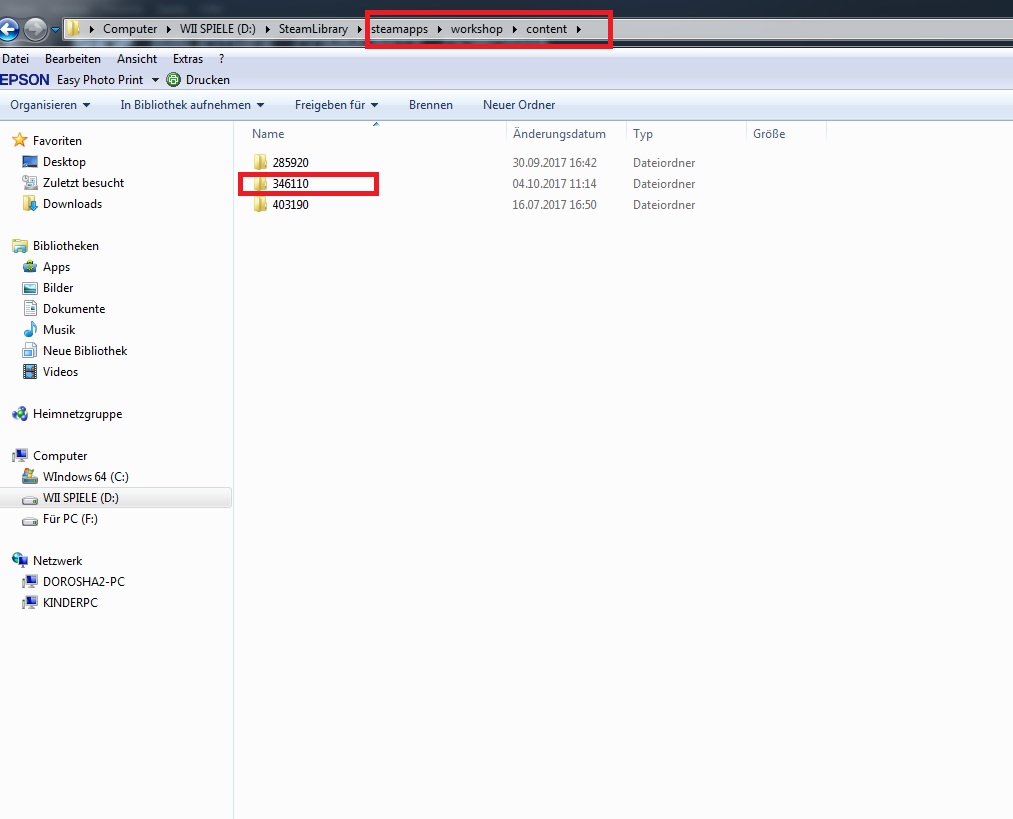This screenshot has width=1013, height=819.
Task: Click Für PC (F:) drive icon
Action: tap(30, 519)
